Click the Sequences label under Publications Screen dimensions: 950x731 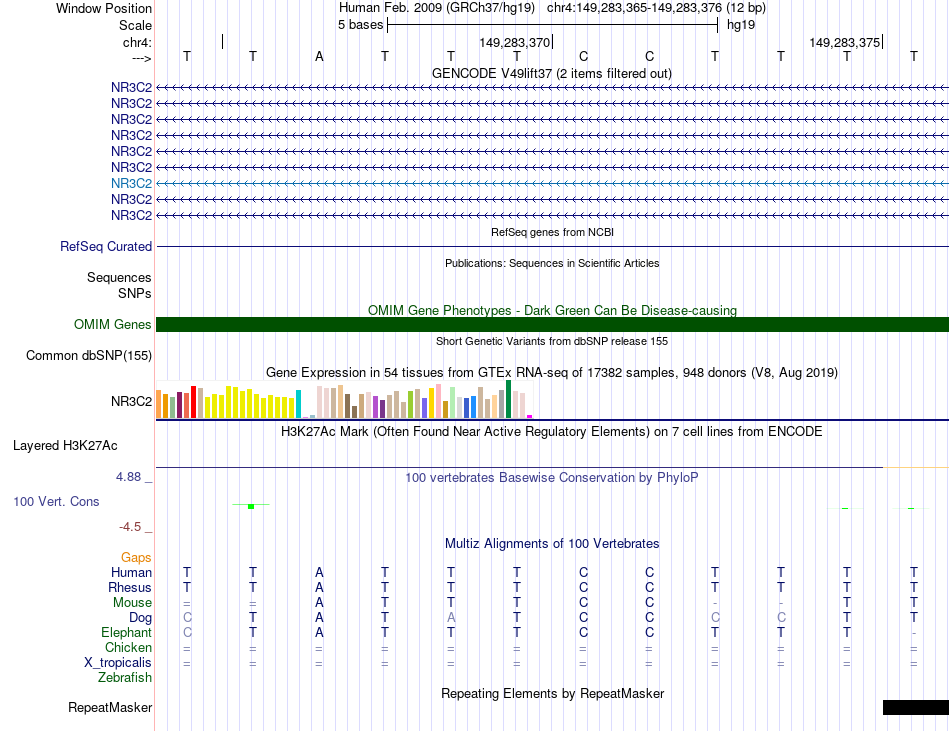tap(119, 277)
